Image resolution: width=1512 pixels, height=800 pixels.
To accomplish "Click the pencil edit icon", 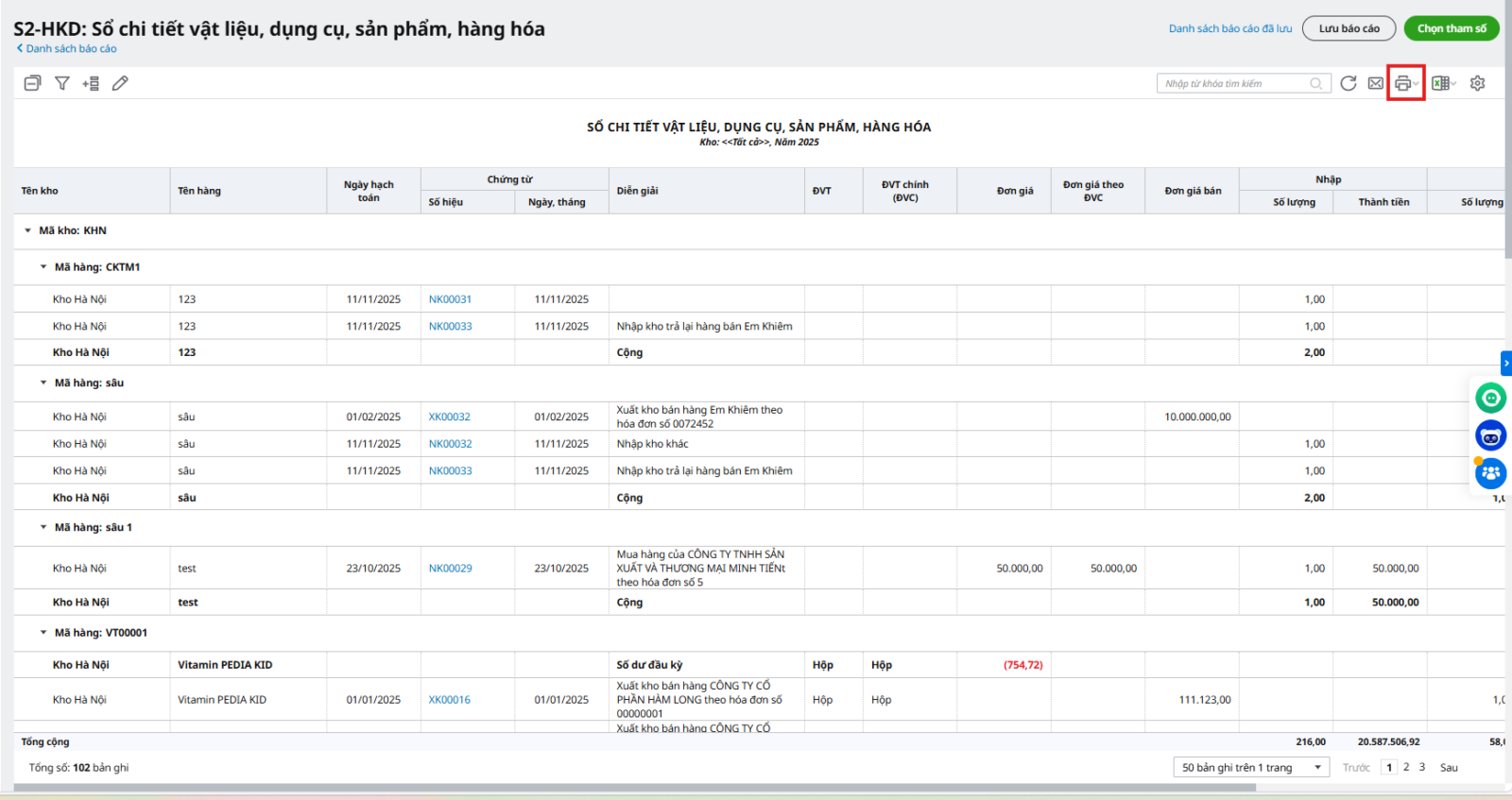I will pyautogui.click(x=120, y=83).
